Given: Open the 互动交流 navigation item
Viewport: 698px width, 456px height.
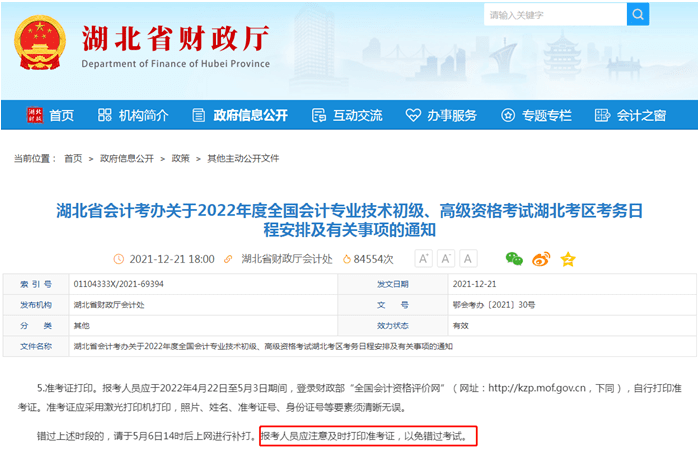Looking at the screenshot, I should click(x=357, y=115).
